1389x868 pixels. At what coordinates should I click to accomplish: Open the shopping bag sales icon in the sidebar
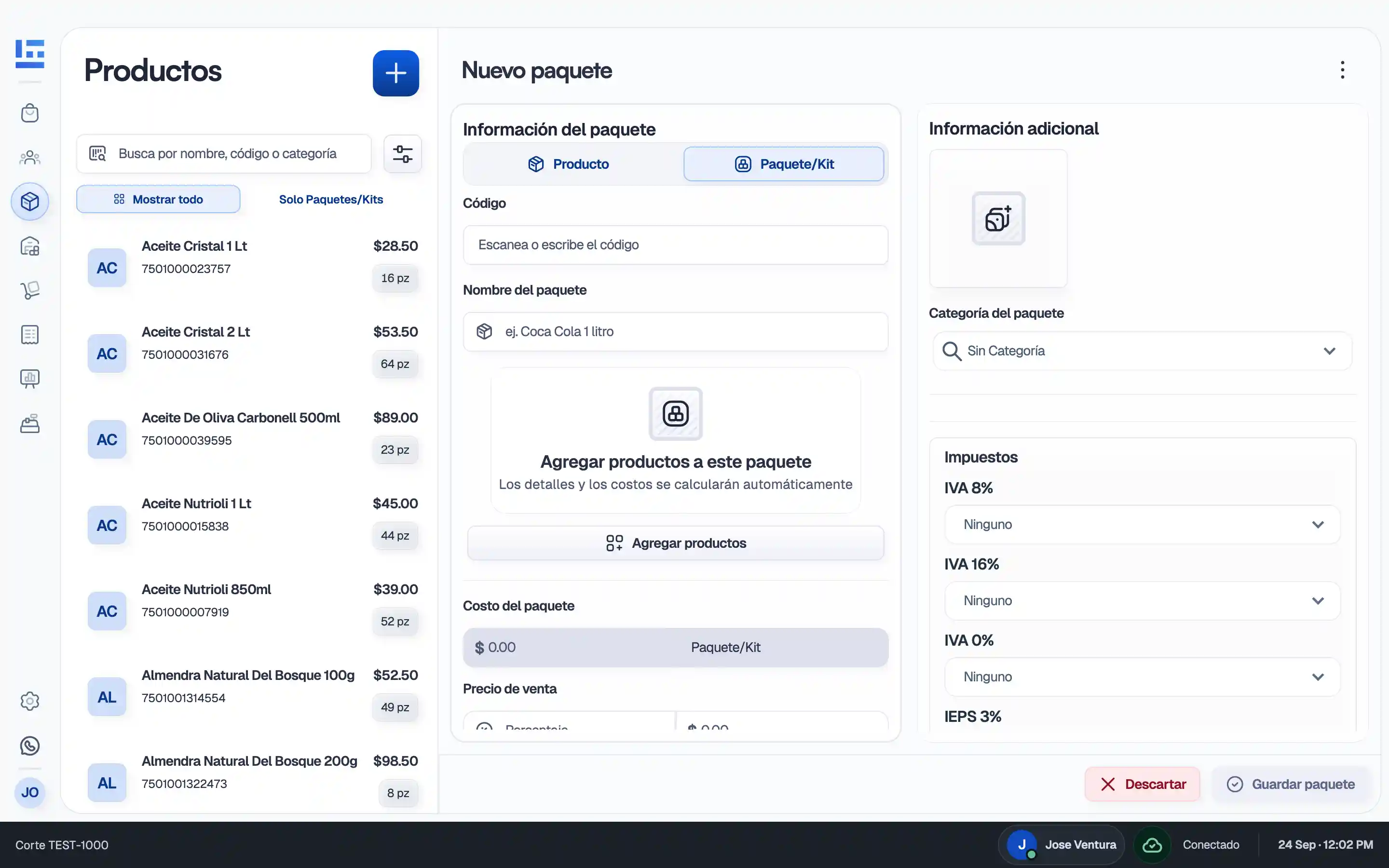[x=30, y=113]
